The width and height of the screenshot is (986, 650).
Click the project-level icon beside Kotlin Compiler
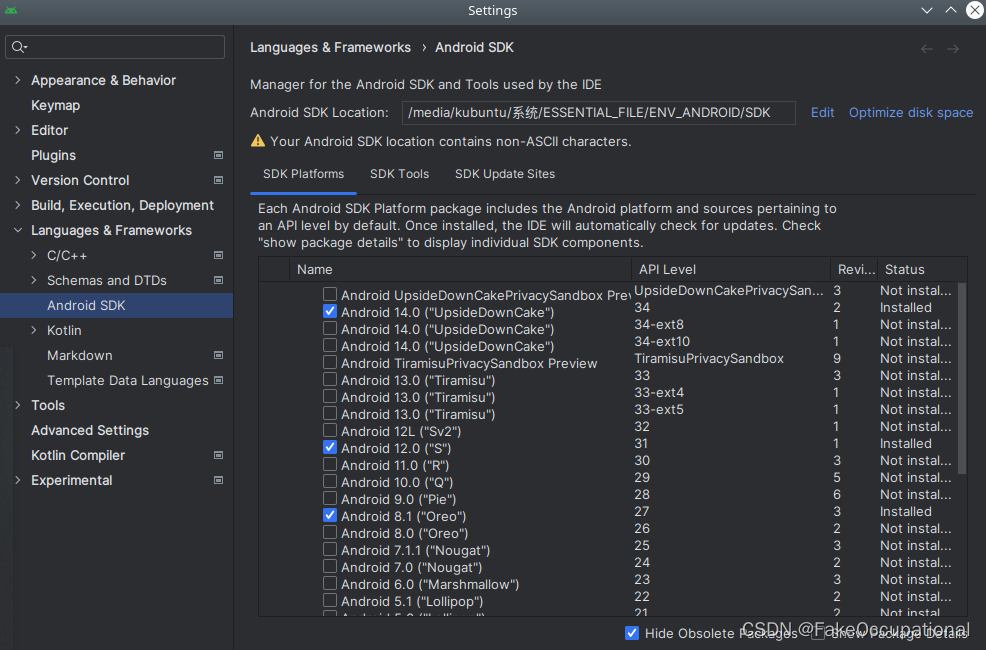[x=218, y=455]
